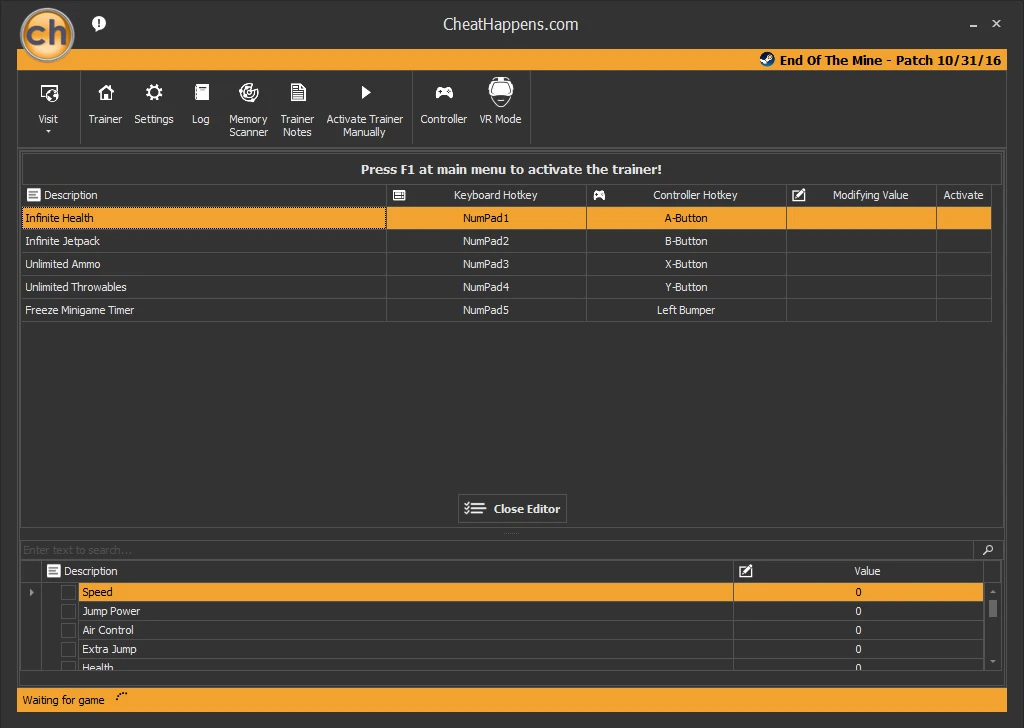Open the Visit dropdown menu
The height and width of the screenshot is (728, 1024).
48,106
